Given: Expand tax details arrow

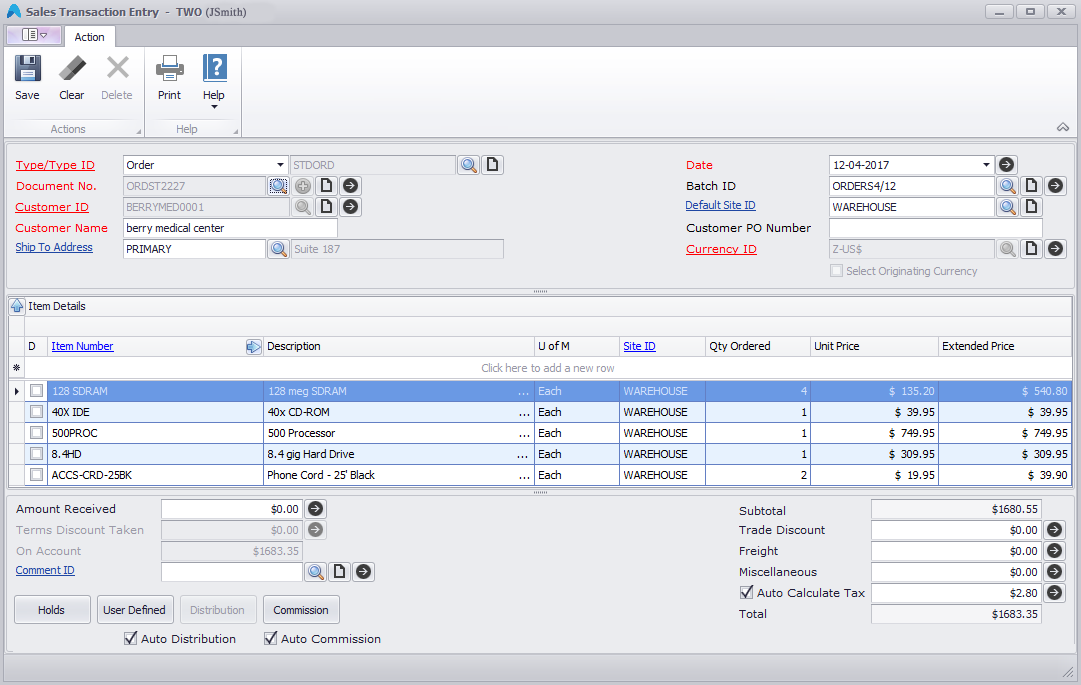Looking at the screenshot, I should (x=1054, y=593).
